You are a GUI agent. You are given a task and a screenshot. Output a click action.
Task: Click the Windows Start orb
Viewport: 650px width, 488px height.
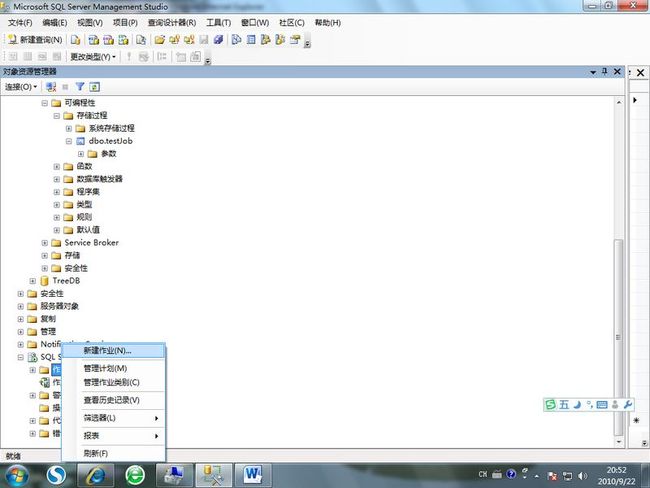pos(17,476)
